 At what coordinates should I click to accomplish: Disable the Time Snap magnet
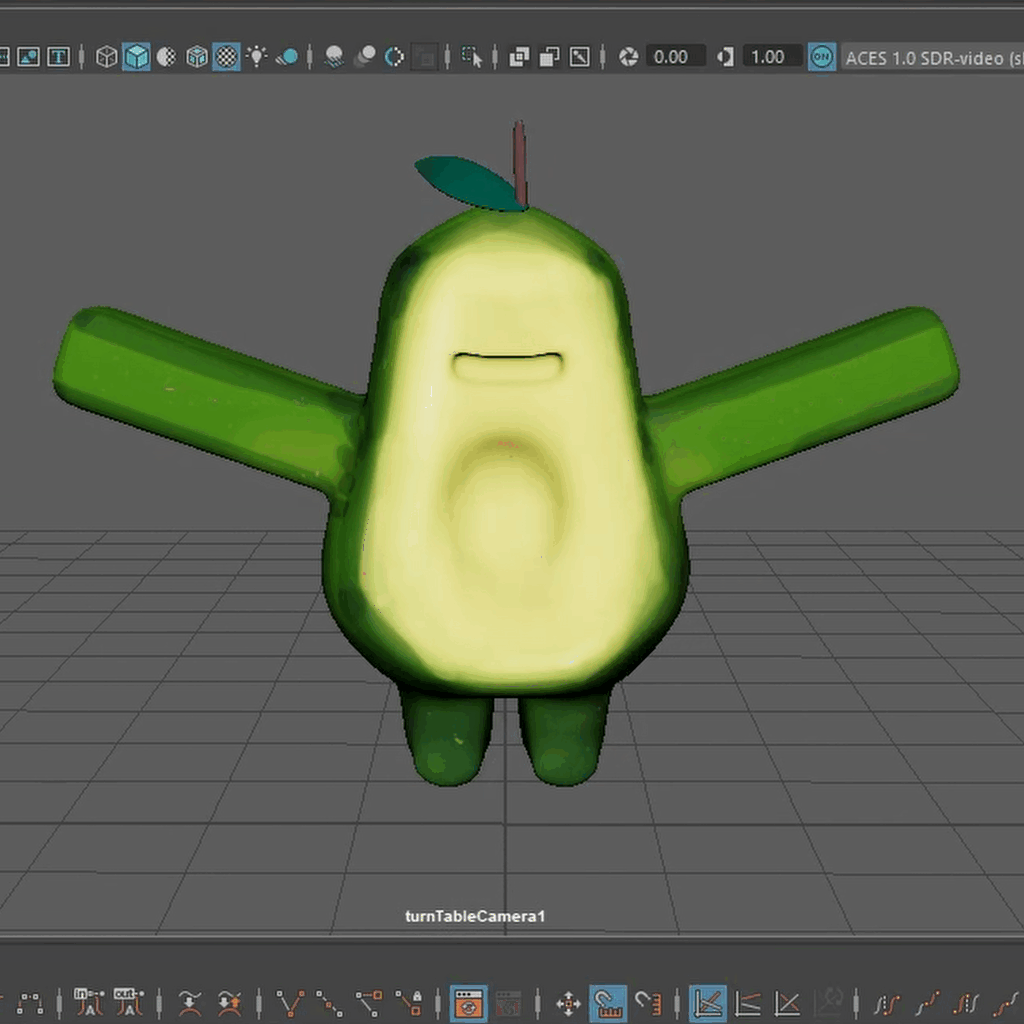(x=608, y=1002)
